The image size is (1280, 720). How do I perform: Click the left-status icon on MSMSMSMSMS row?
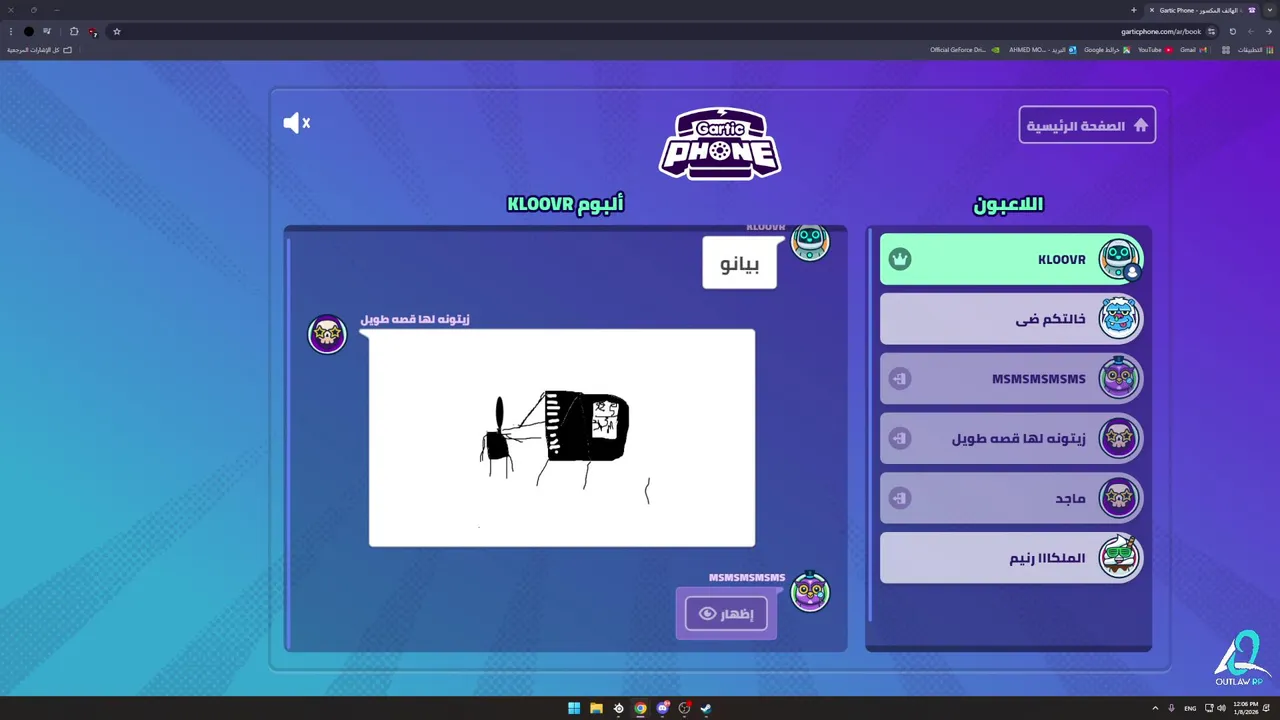click(x=900, y=379)
